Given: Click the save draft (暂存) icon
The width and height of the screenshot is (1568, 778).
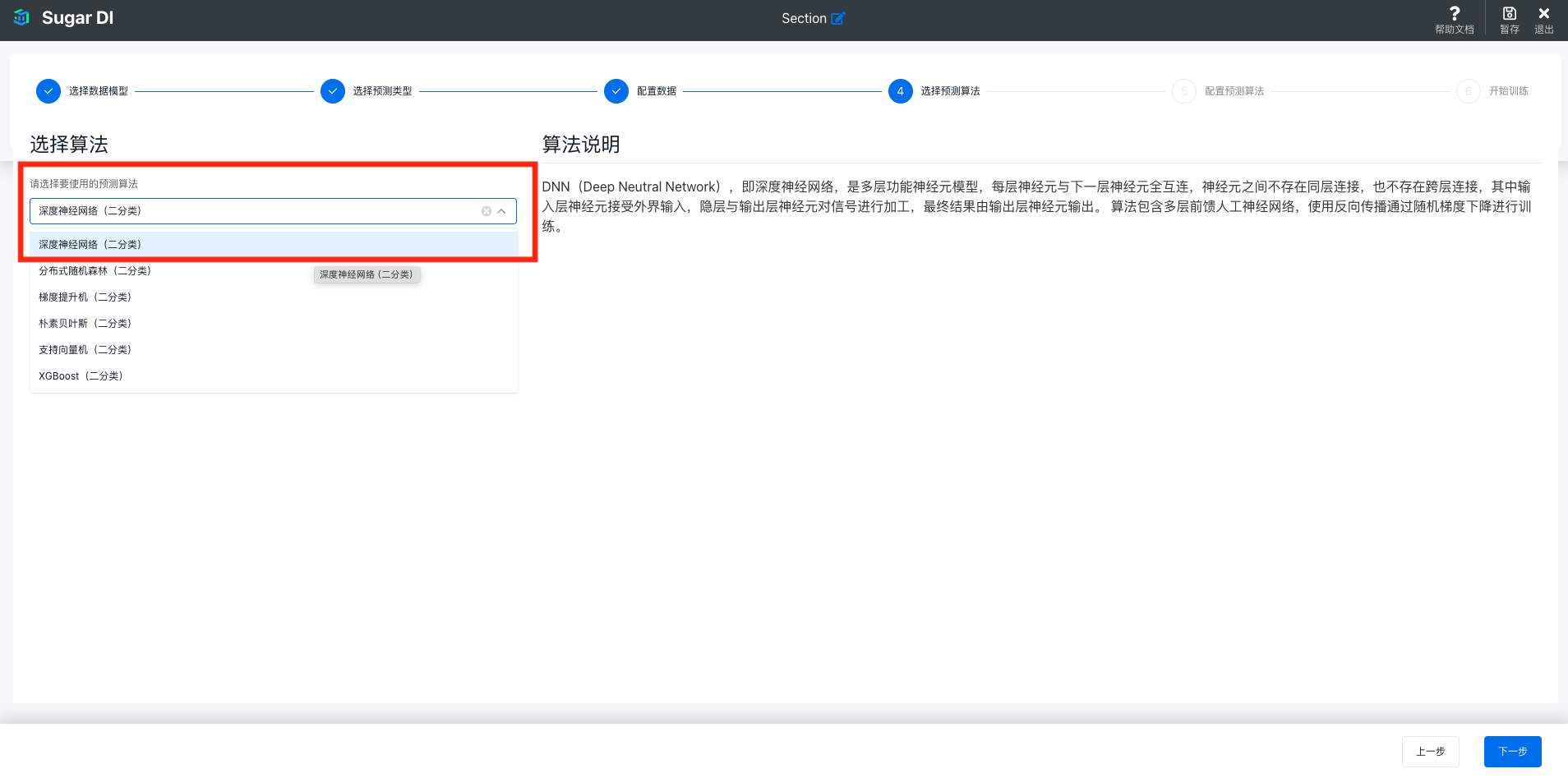Looking at the screenshot, I should [1510, 13].
